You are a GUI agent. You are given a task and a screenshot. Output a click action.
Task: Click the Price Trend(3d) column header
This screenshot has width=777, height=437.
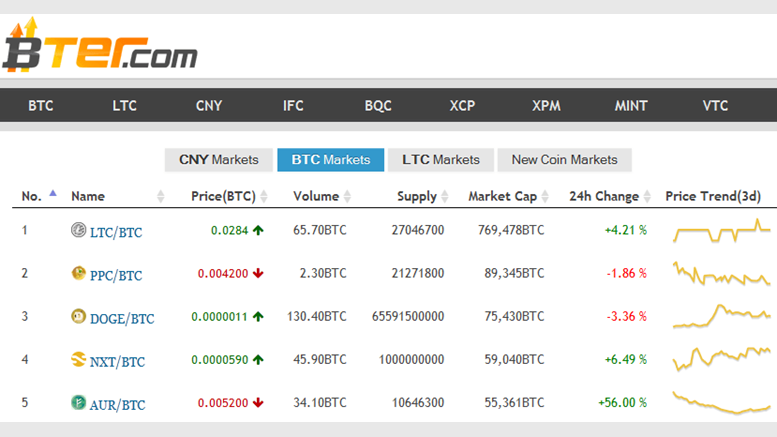tap(713, 196)
